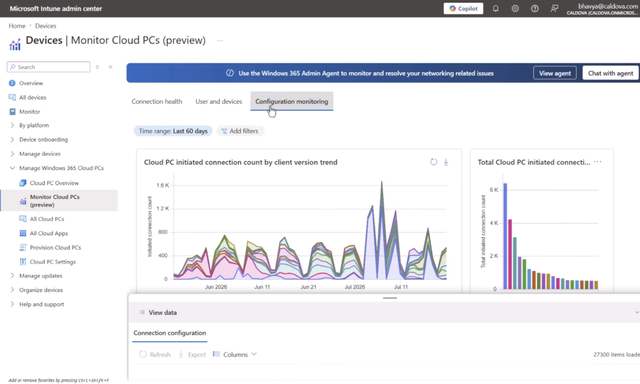Viewport: 640px width, 384px height.
Task: Click the Add filters button
Action: [240, 131]
